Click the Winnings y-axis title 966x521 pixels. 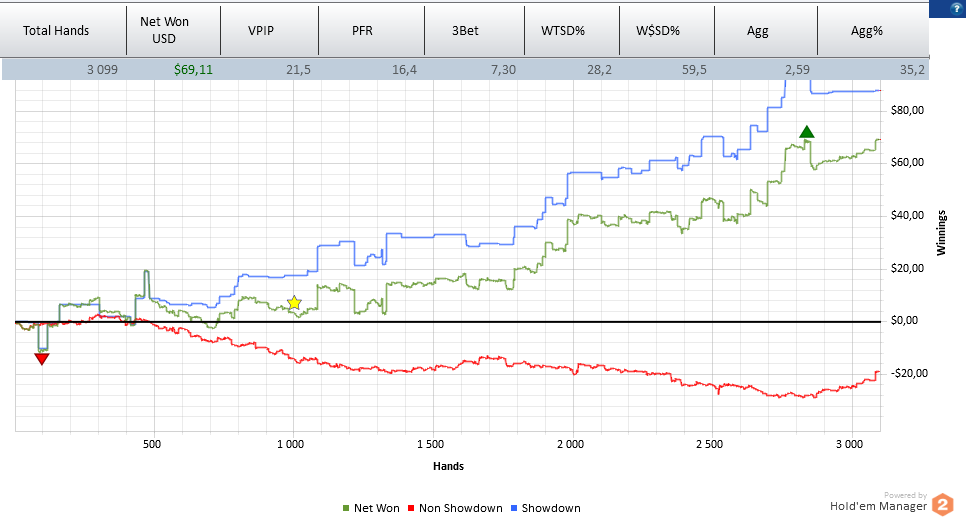(x=941, y=233)
